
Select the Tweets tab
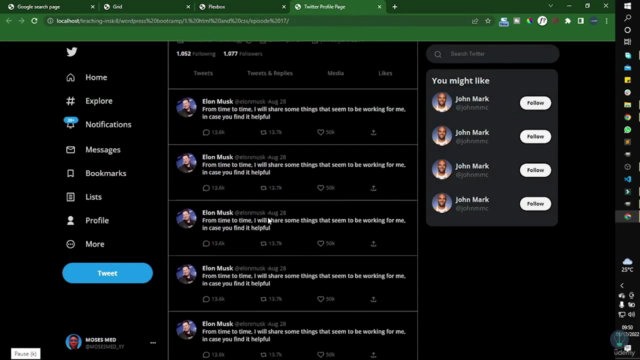click(203, 73)
